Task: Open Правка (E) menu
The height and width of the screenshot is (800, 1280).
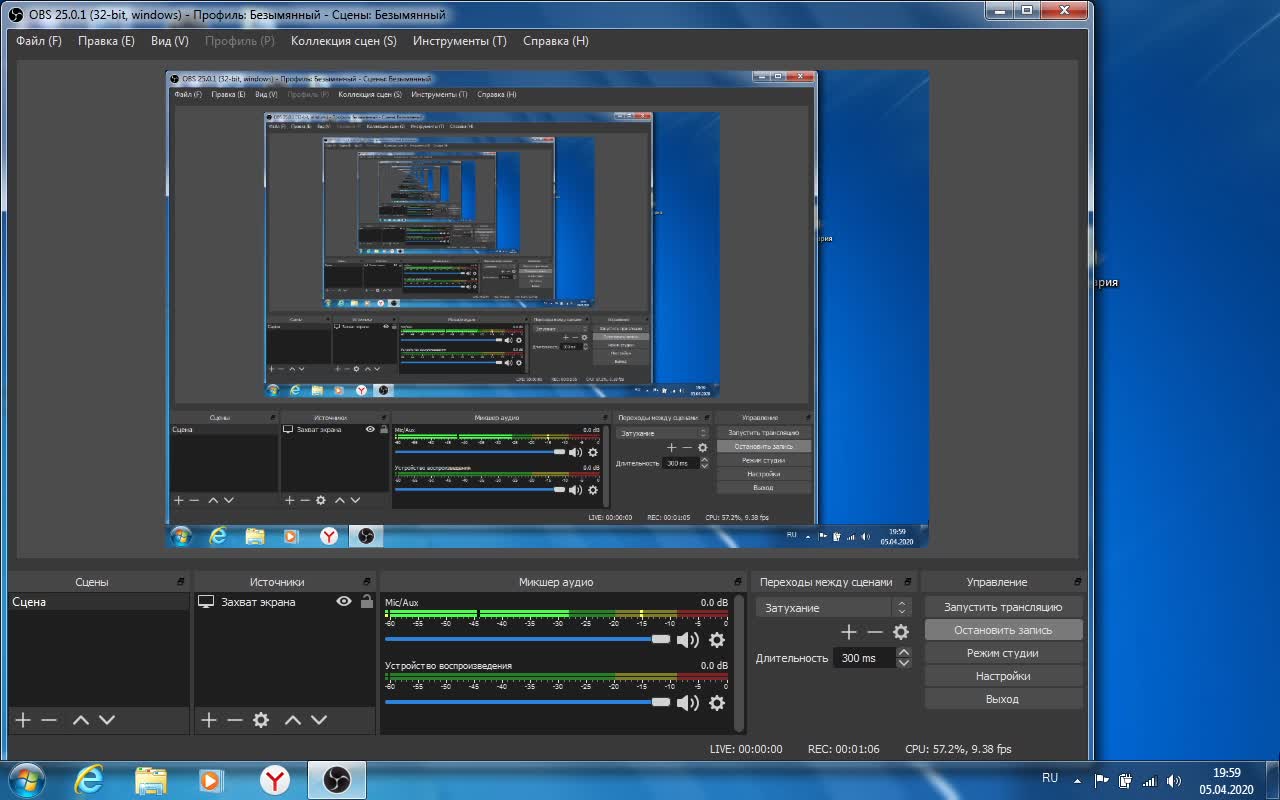Action: coord(106,41)
